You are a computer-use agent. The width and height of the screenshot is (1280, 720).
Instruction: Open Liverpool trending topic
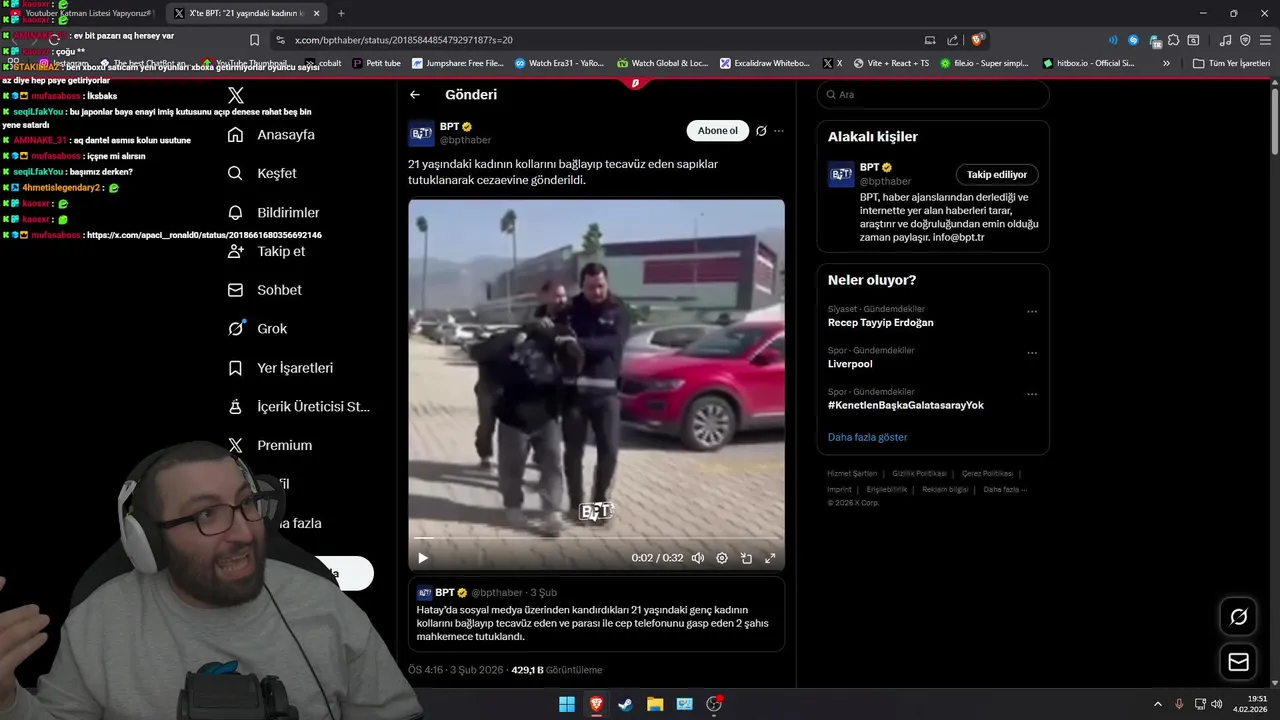(850, 364)
